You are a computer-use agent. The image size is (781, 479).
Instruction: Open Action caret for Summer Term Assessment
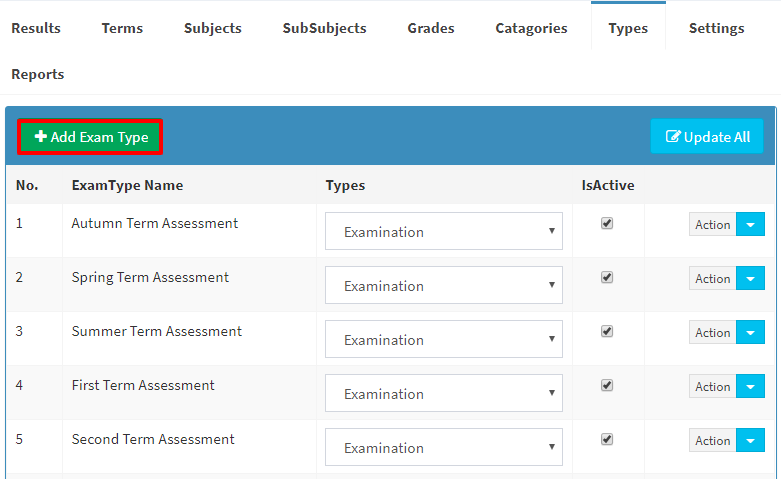coord(750,333)
